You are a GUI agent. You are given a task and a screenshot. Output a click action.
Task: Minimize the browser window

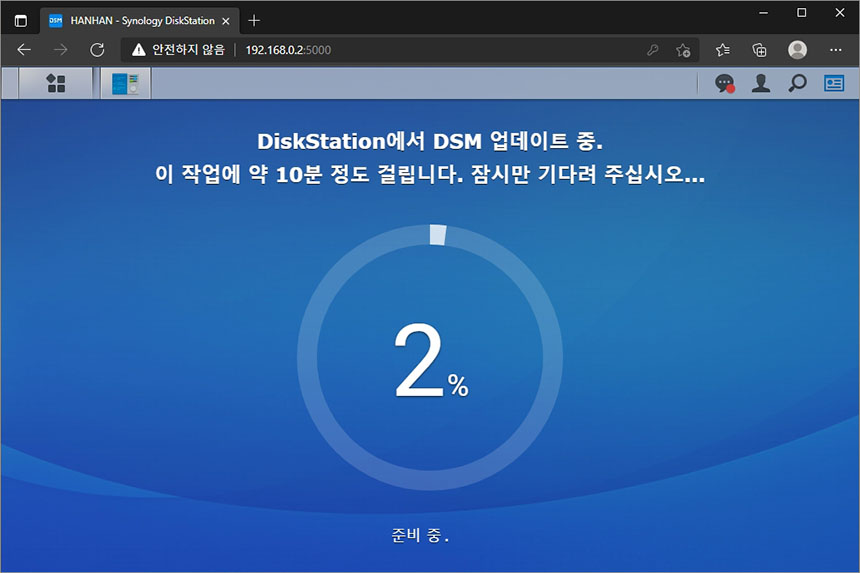coord(763,13)
